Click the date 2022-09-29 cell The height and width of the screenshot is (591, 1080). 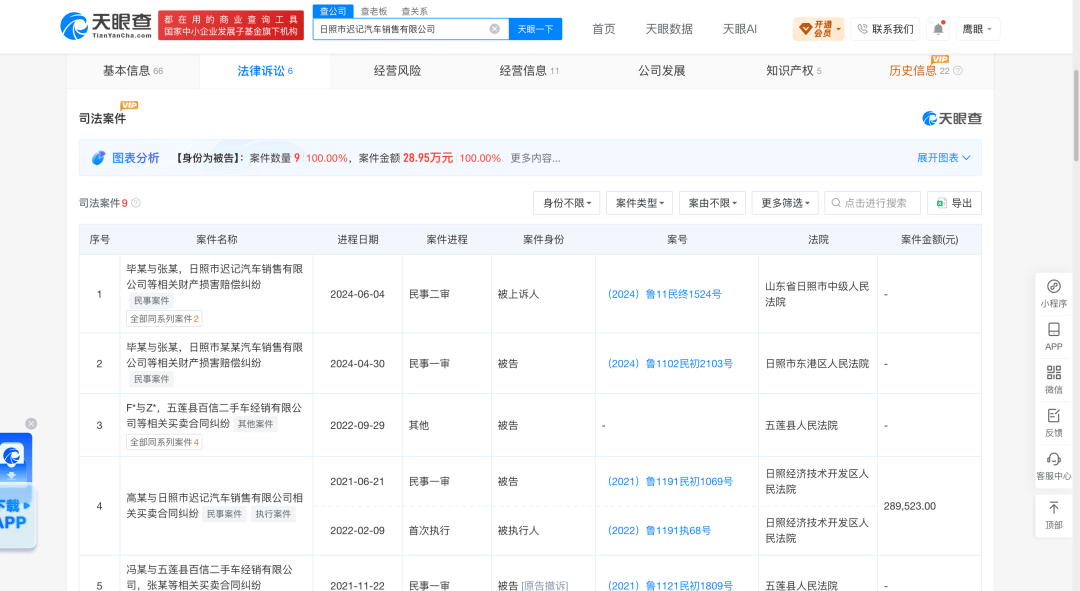point(357,426)
